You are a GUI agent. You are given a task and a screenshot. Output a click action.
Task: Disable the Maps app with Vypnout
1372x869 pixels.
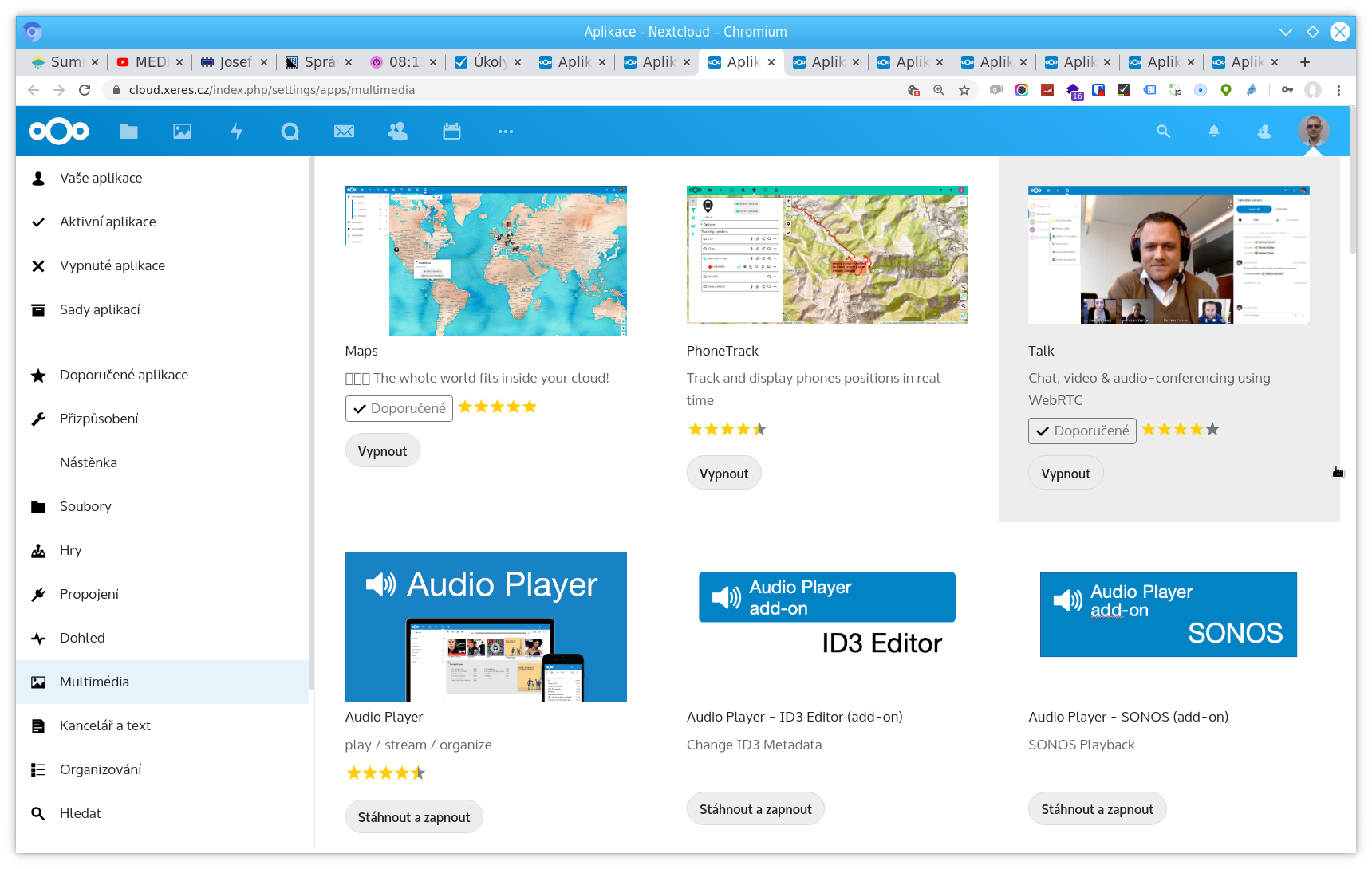click(382, 451)
